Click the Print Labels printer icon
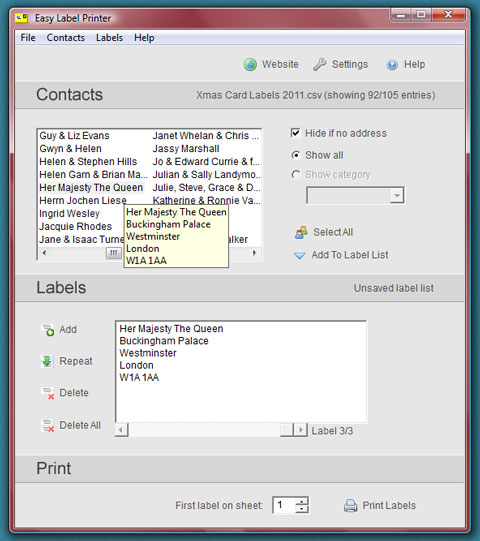 (x=351, y=506)
